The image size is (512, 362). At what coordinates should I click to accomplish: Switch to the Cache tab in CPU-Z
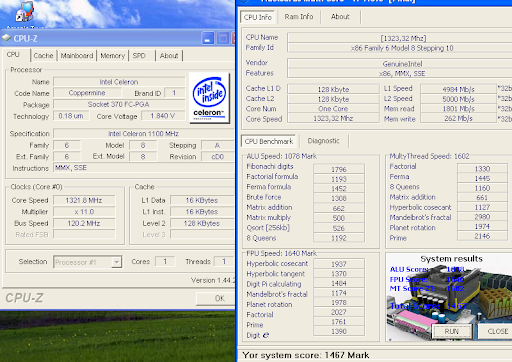click(43, 56)
